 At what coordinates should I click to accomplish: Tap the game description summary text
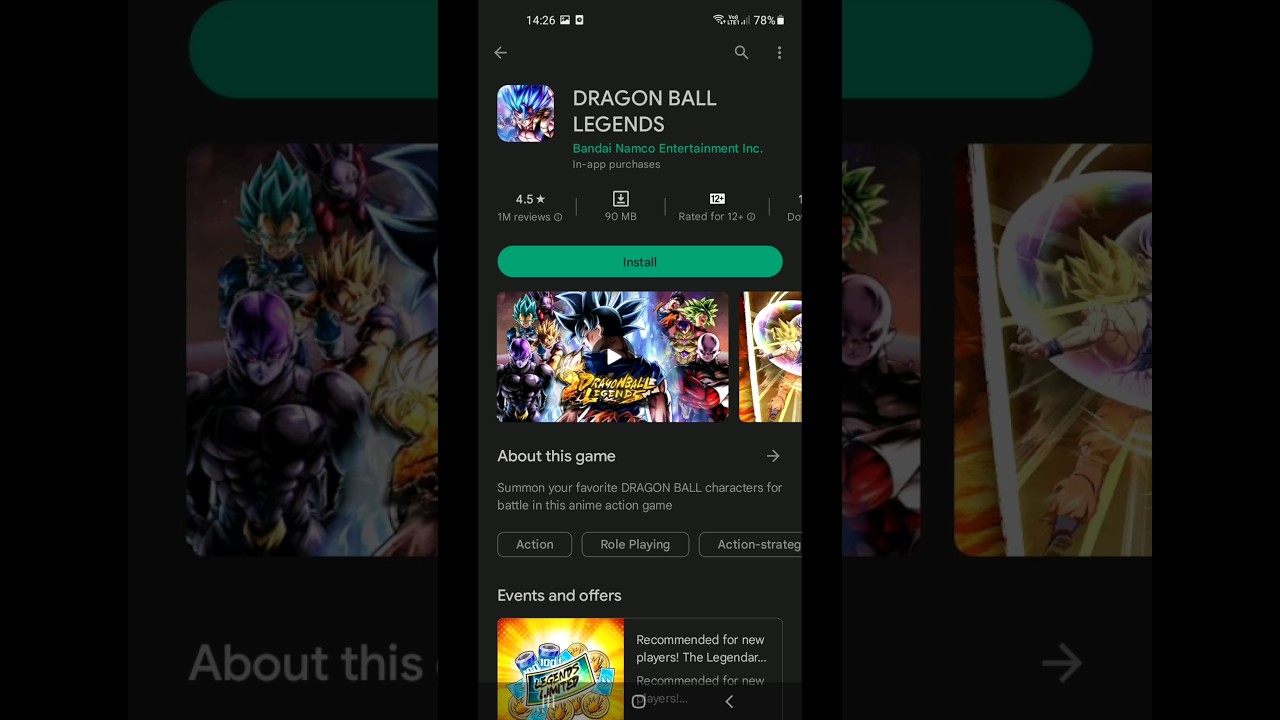[639, 497]
